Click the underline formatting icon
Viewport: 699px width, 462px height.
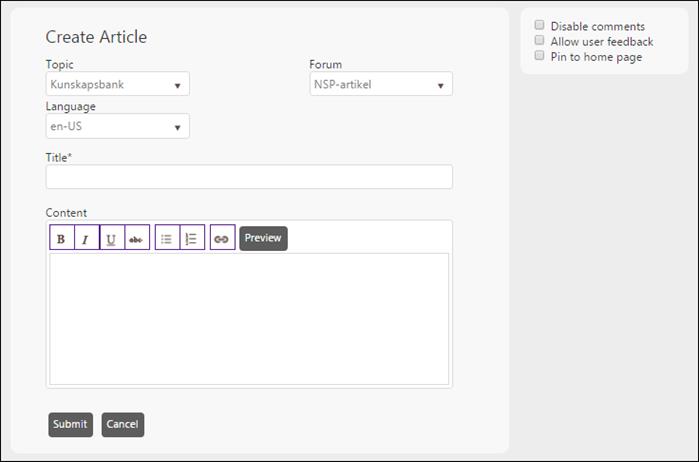pos(111,239)
